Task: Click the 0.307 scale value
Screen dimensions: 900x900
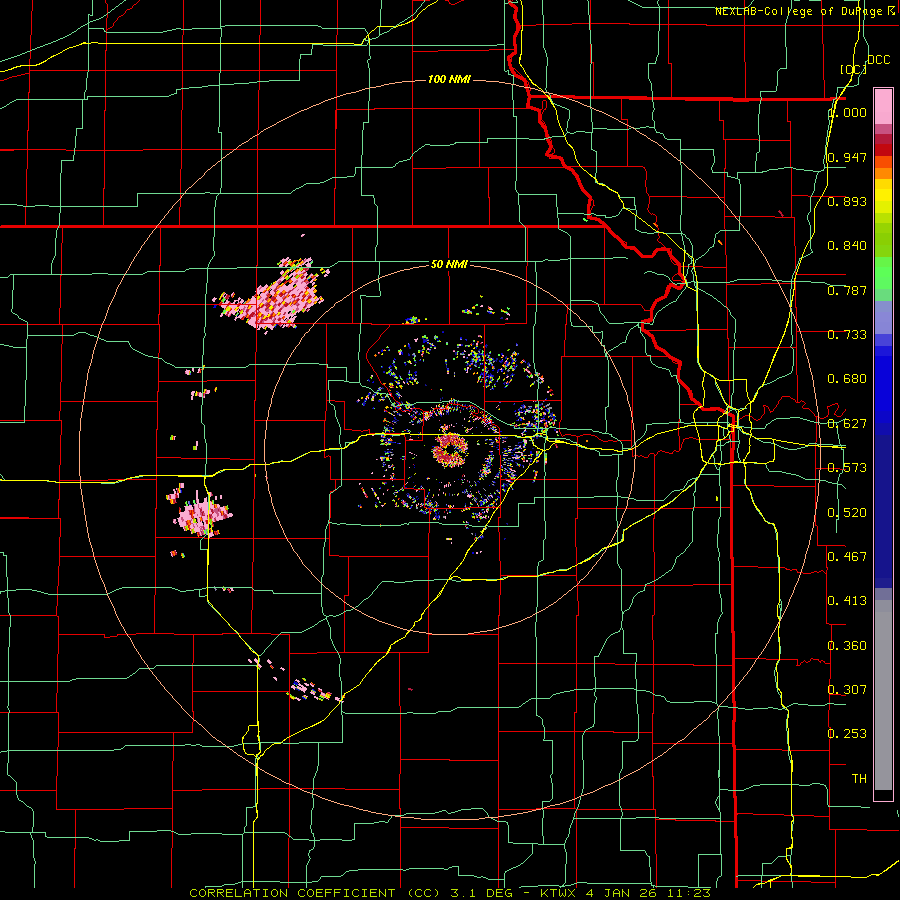Action: coord(847,690)
